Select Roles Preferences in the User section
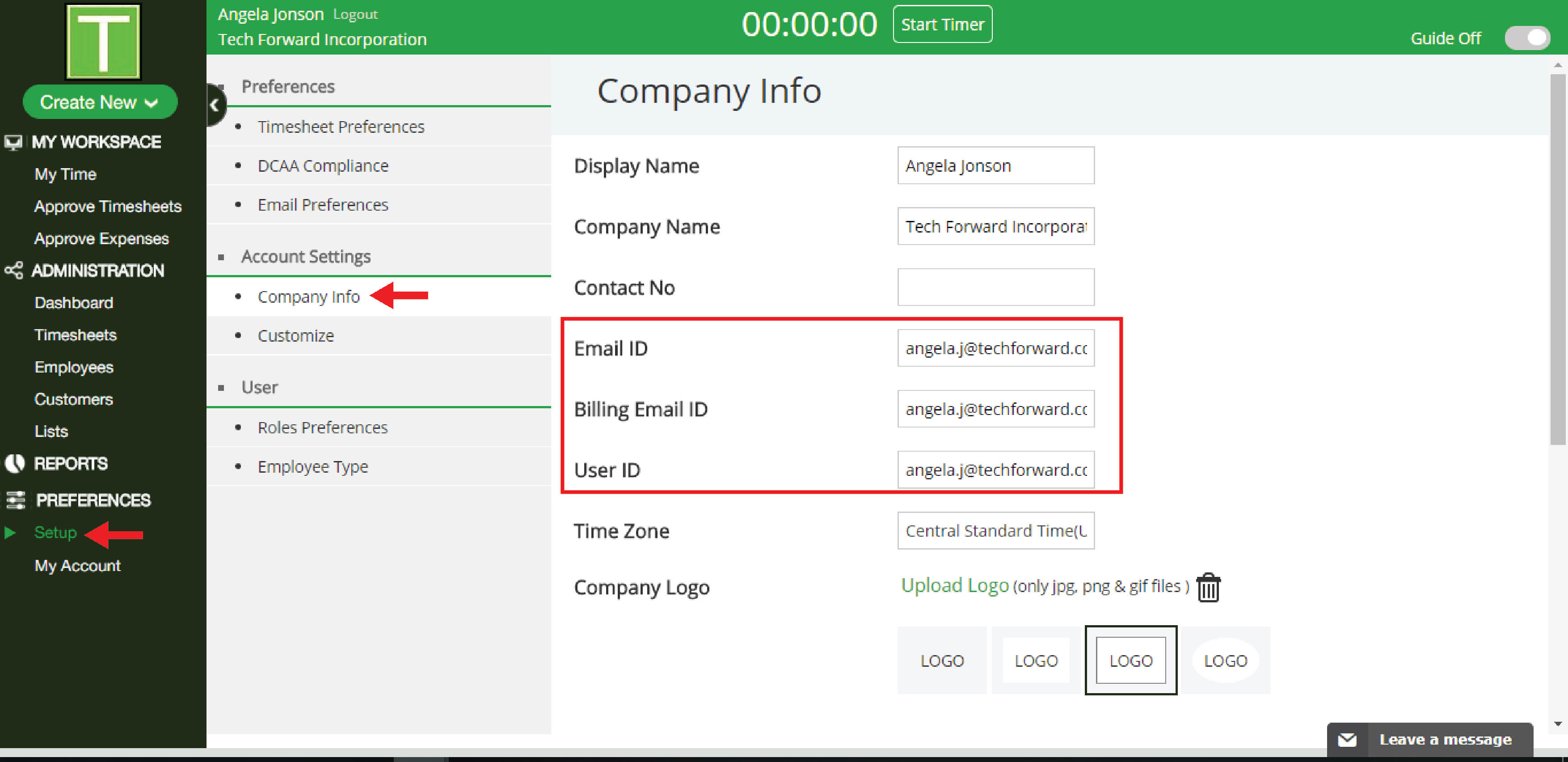 tap(322, 428)
